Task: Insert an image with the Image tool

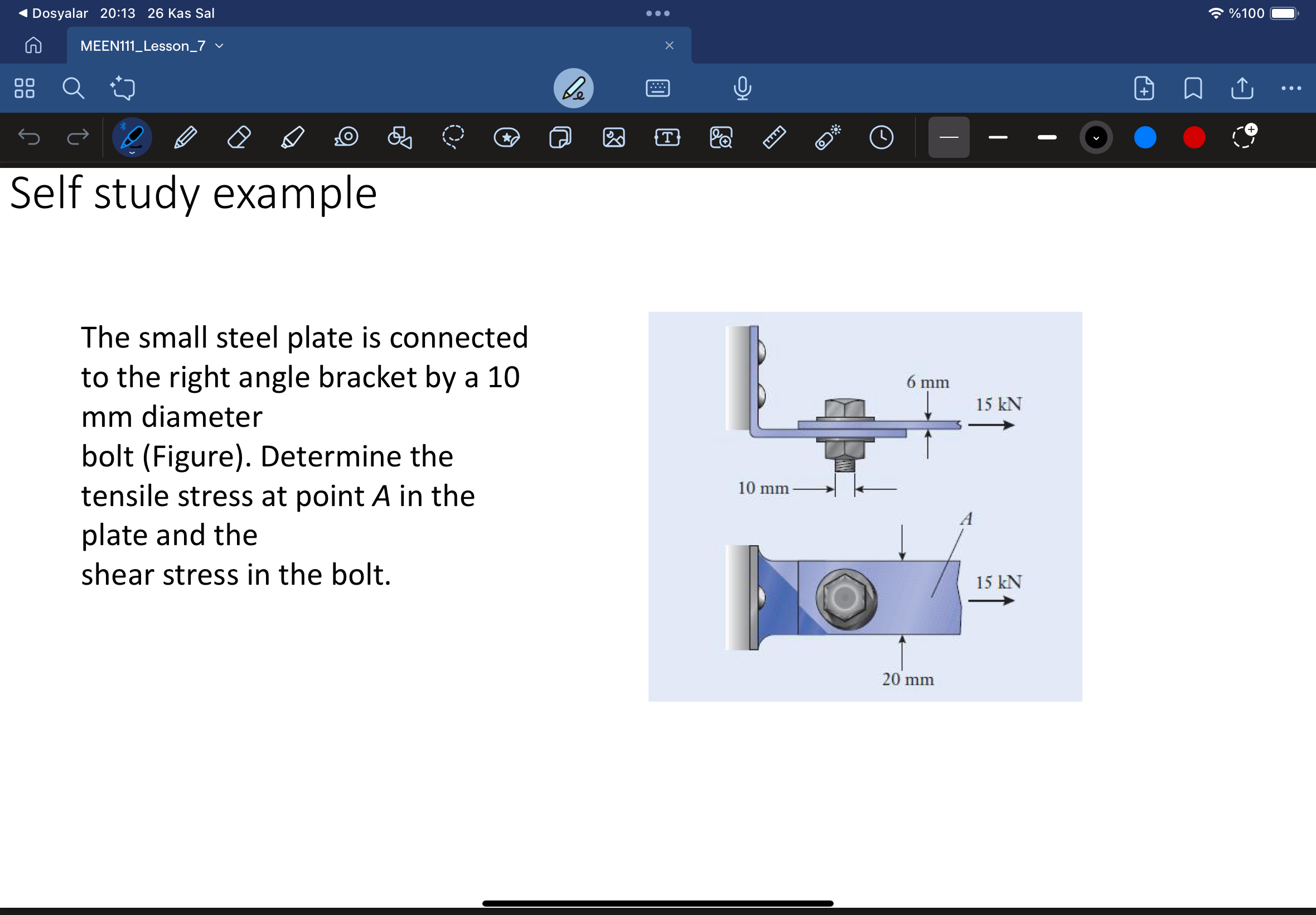Action: click(613, 137)
